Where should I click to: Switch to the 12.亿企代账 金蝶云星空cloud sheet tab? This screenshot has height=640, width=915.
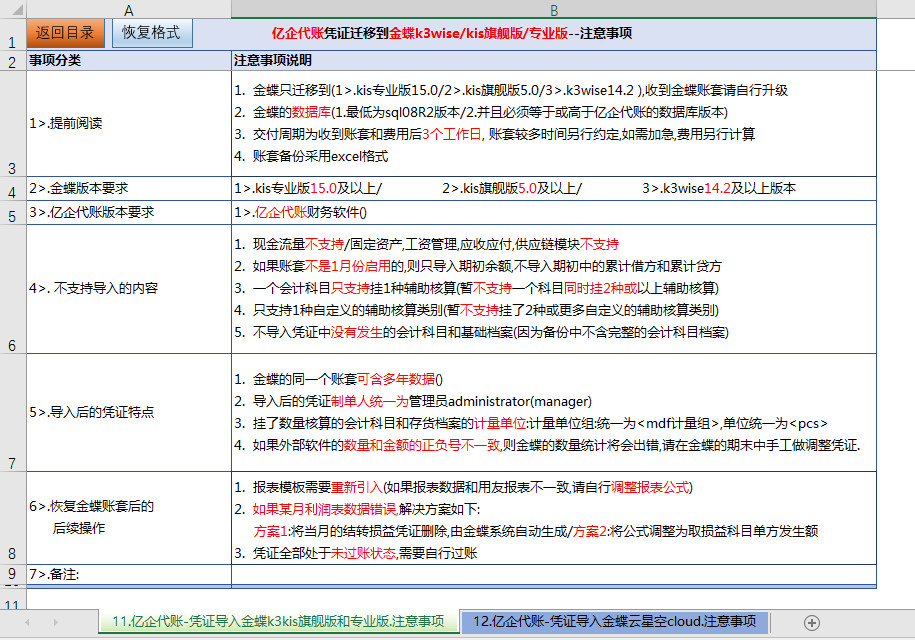click(x=614, y=621)
